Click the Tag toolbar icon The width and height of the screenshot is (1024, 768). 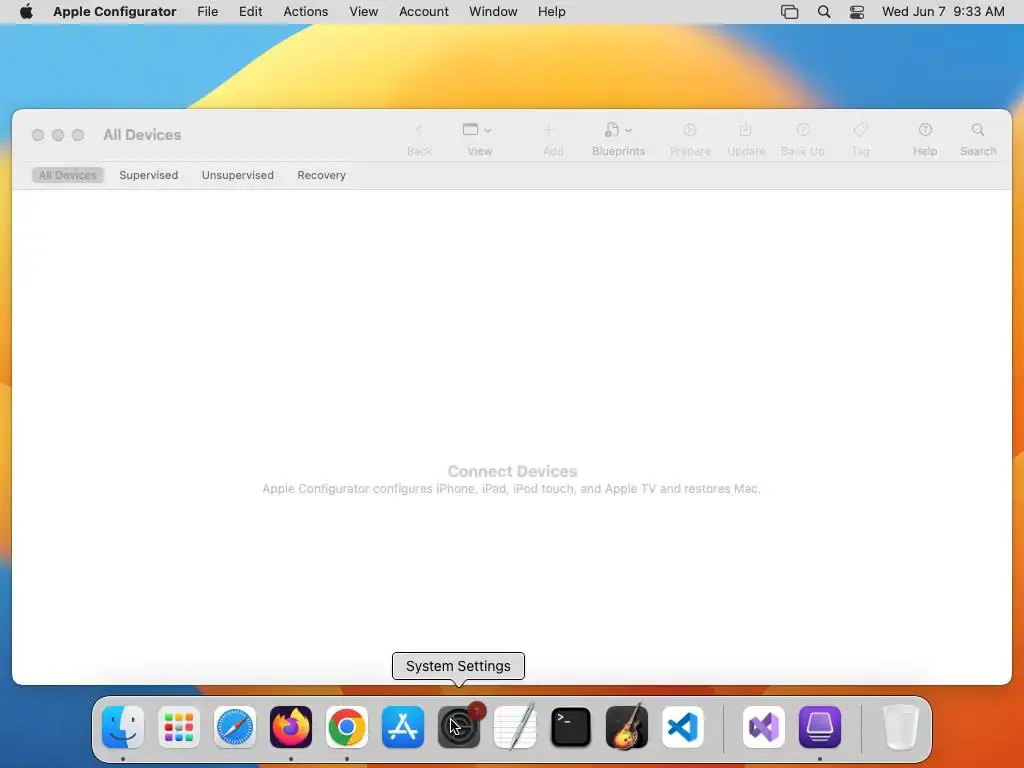(x=860, y=139)
